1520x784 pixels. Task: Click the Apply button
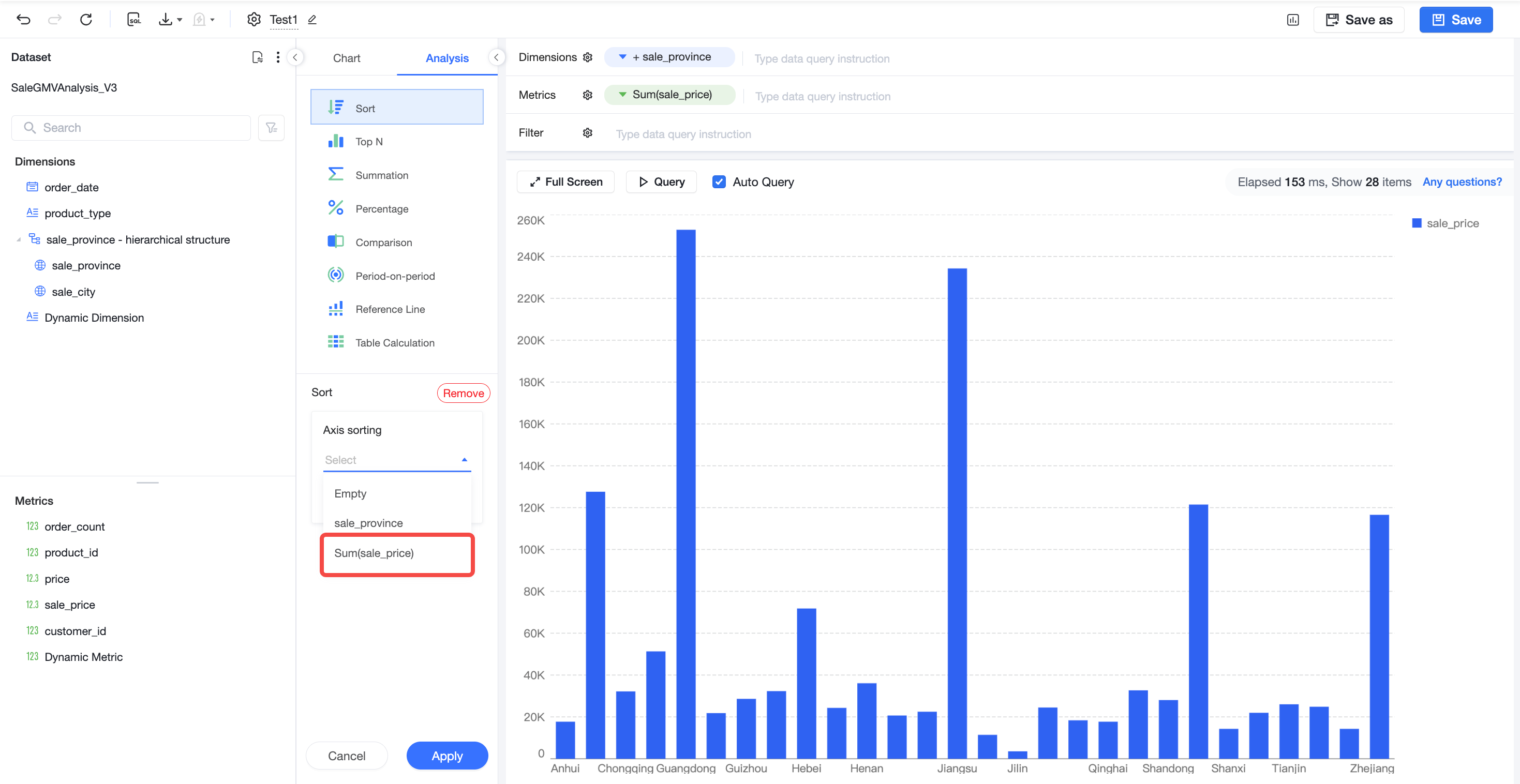pyautogui.click(x=446, y=756)
